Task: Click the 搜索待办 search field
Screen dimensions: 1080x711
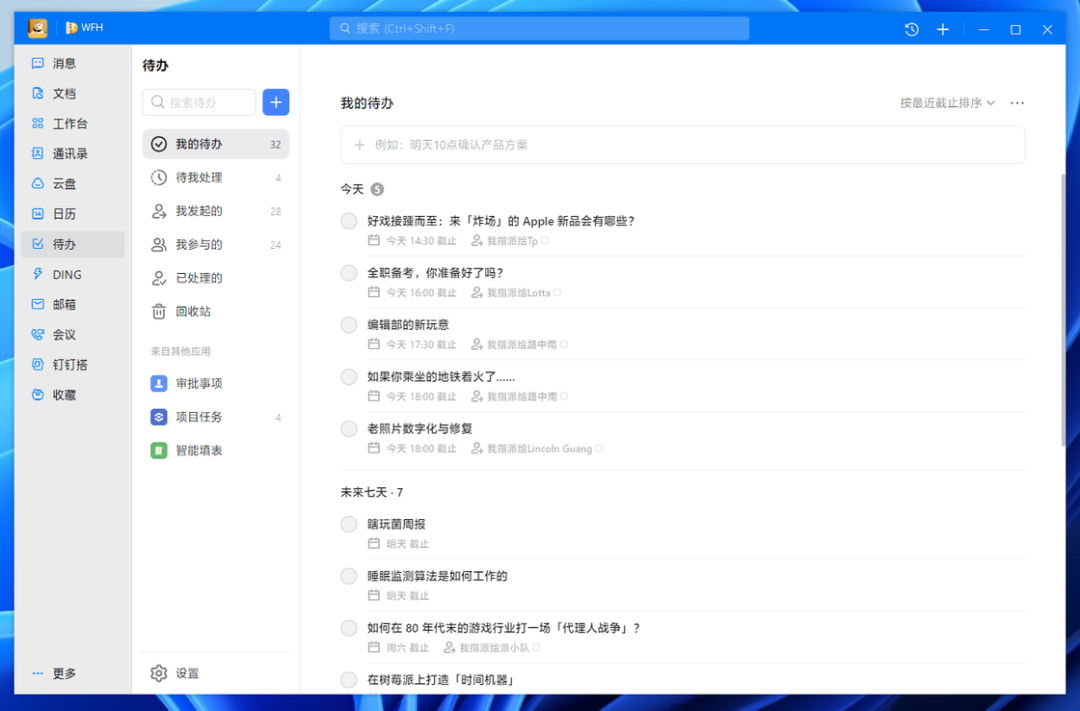Action: point(199,102)
